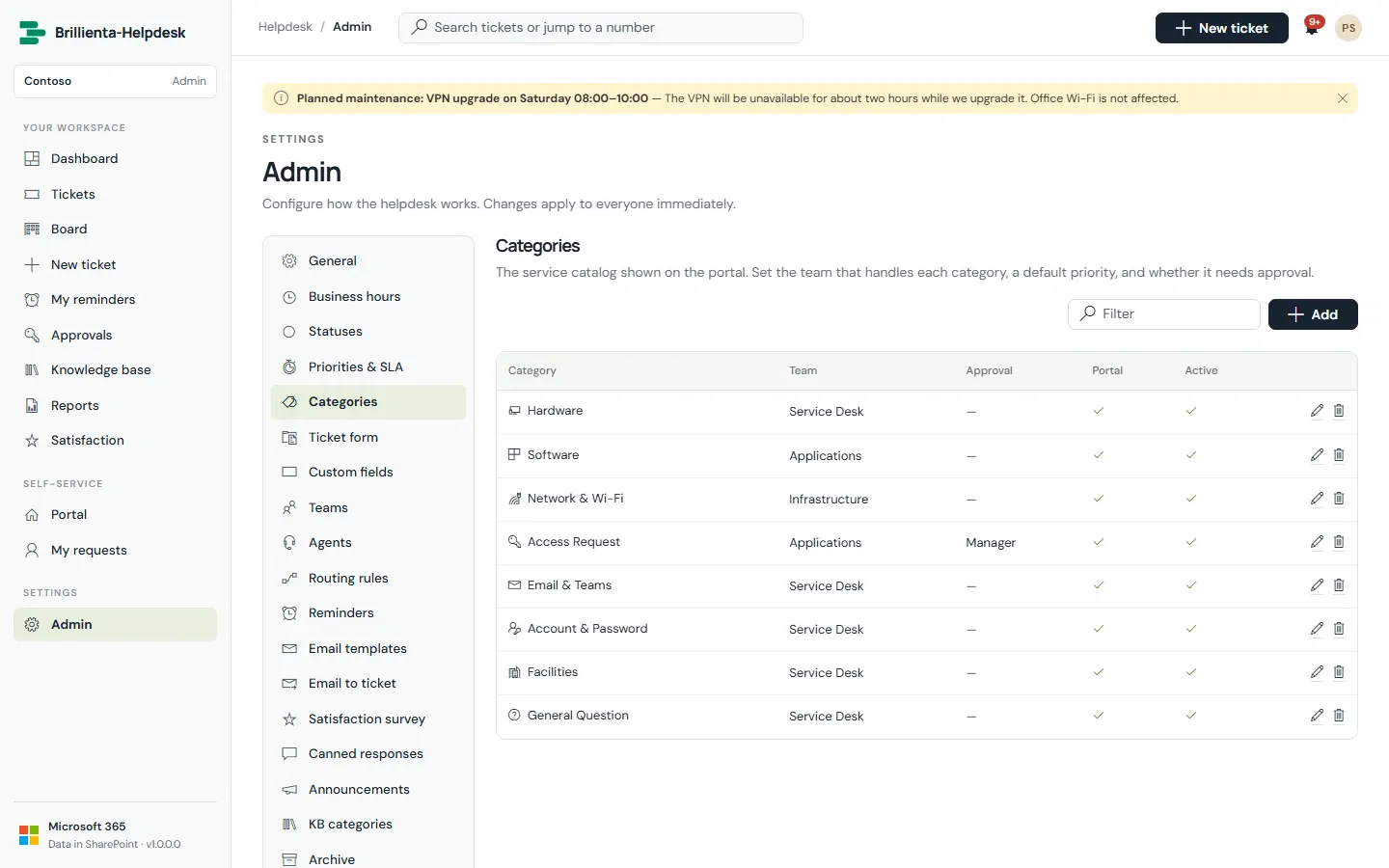Image resolution: width=1389 pixels, height=868 pixels.
Task: Edit the Network & Wi-Fi category
Action: (x=1317, y=499)
